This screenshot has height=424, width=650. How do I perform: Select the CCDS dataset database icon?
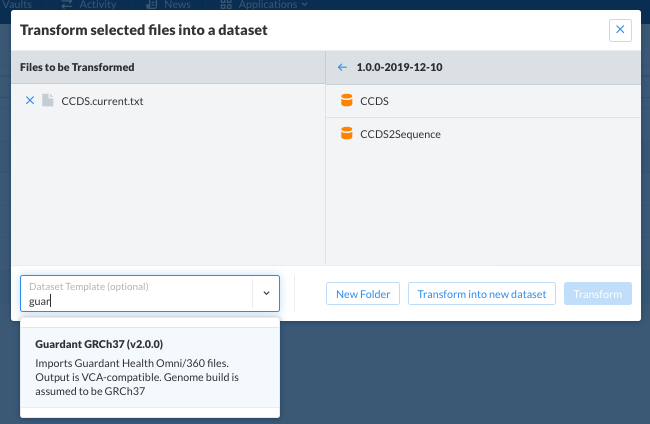(347, 100)
